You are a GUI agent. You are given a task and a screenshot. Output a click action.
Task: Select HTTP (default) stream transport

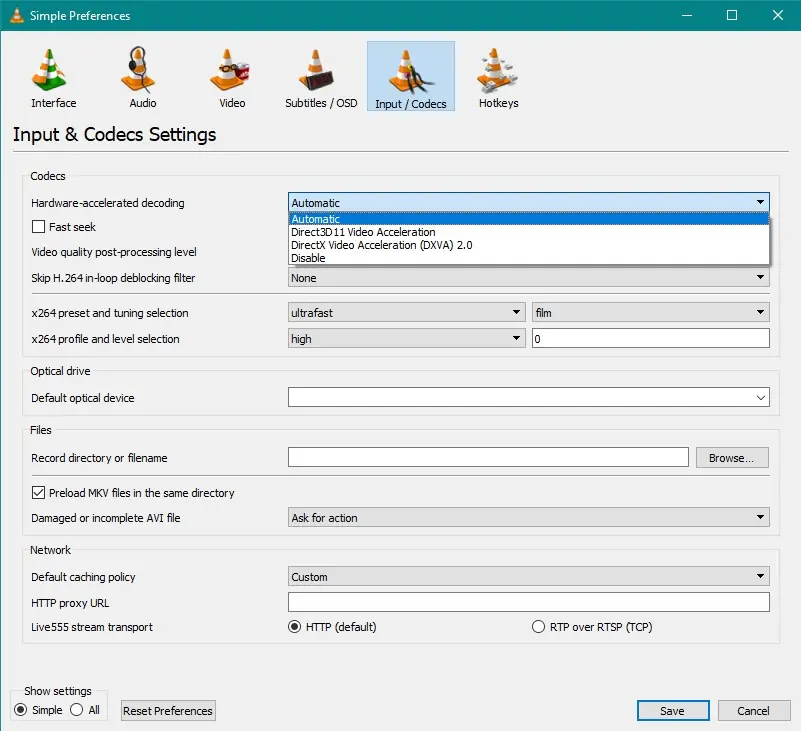click(295, 627)
